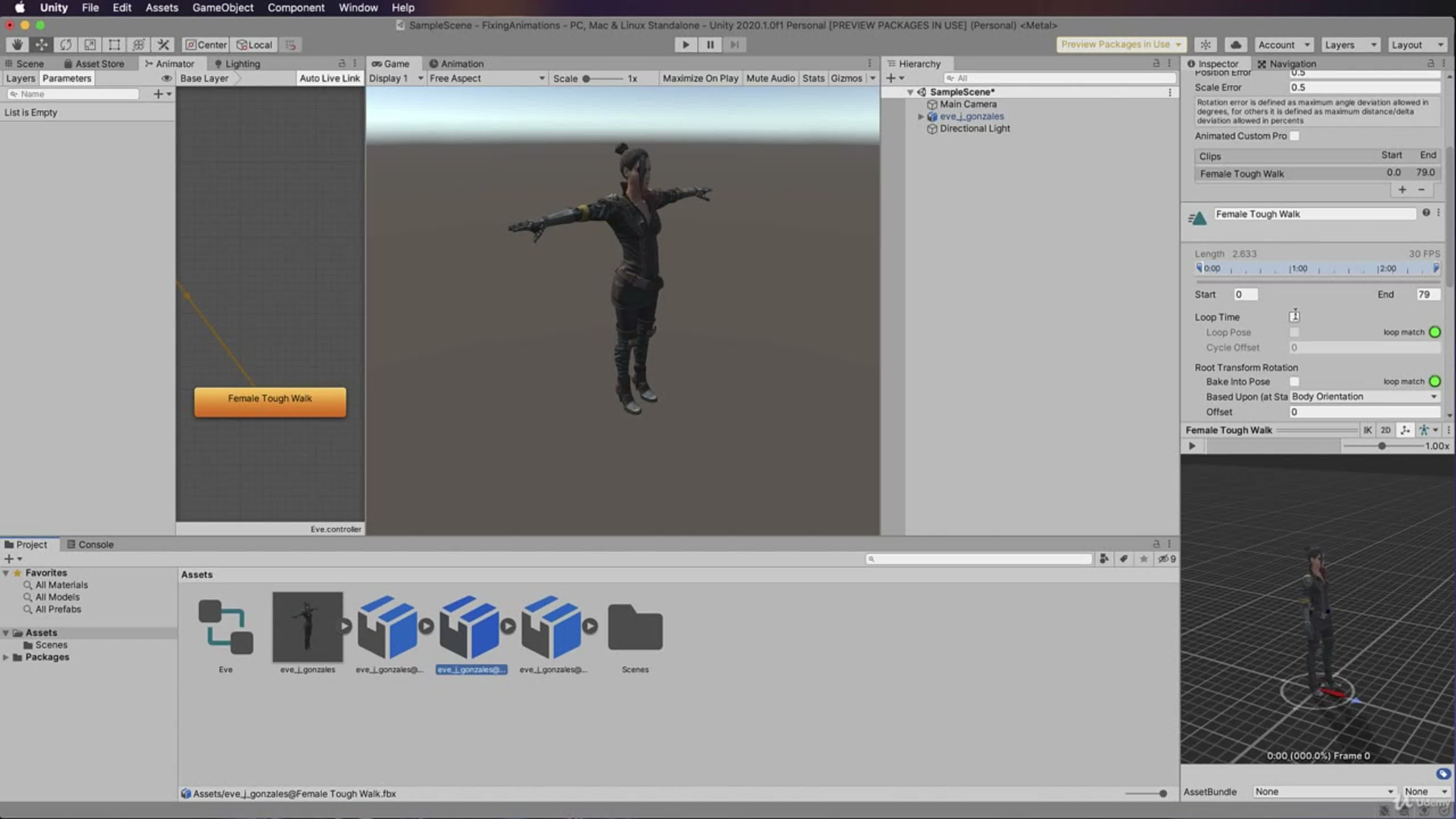The width and height of the screenshot is (1456, 819).
Task: Step one frame forward
Action: pos(734,45)
